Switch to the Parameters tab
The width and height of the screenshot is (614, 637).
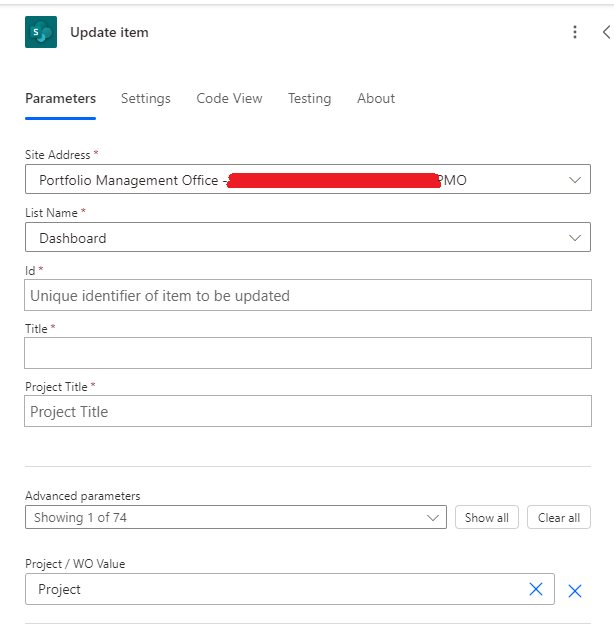pos(61,99)
